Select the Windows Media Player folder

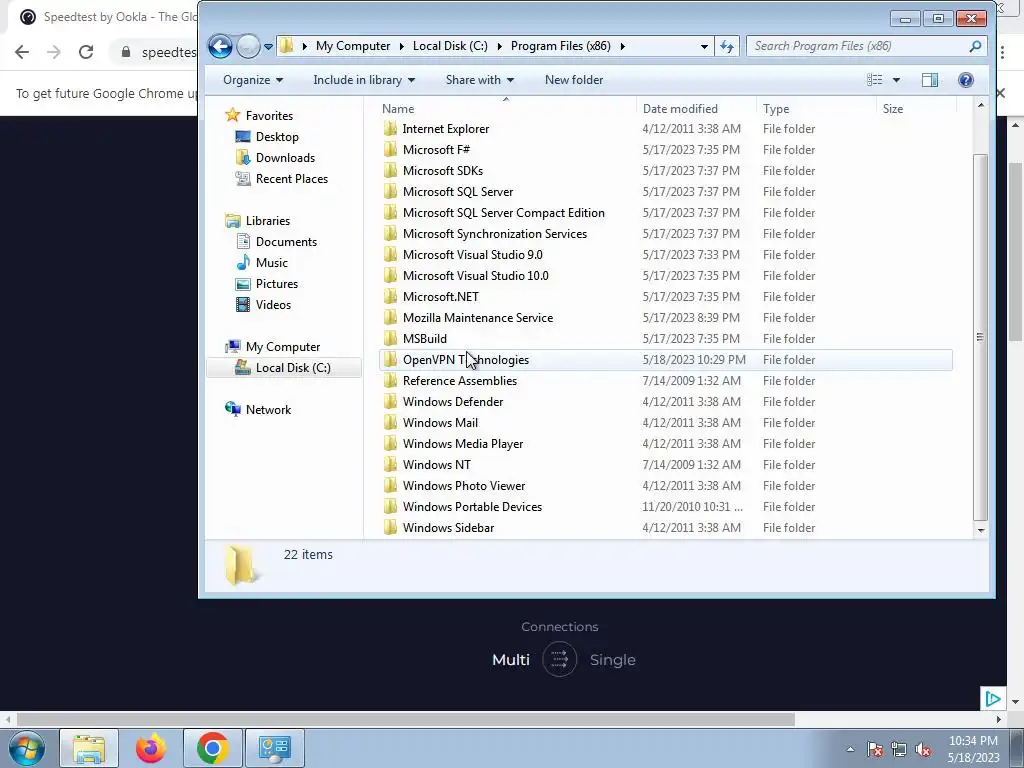[462, 443]
